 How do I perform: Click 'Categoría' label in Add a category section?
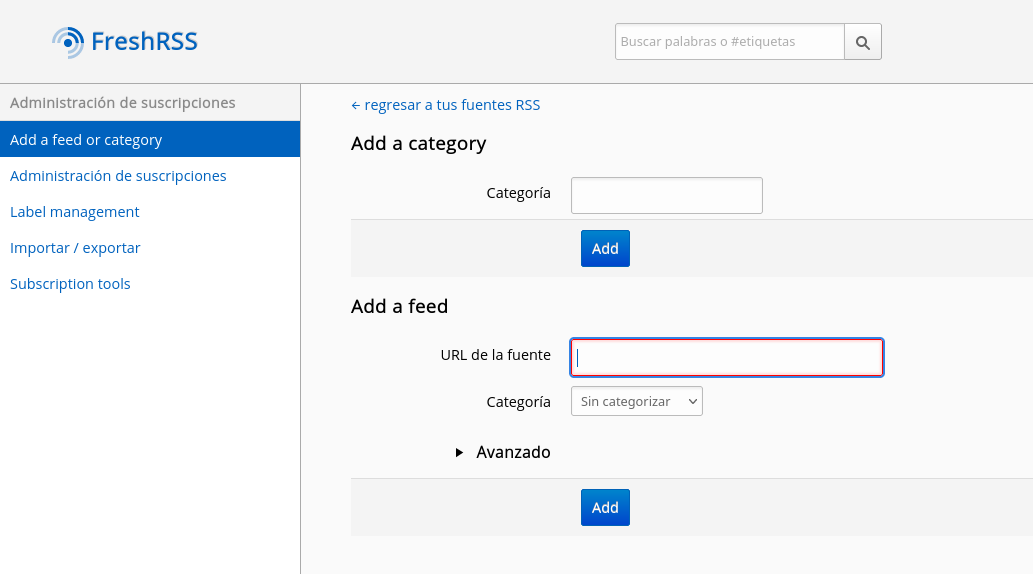tap(518, 193)
